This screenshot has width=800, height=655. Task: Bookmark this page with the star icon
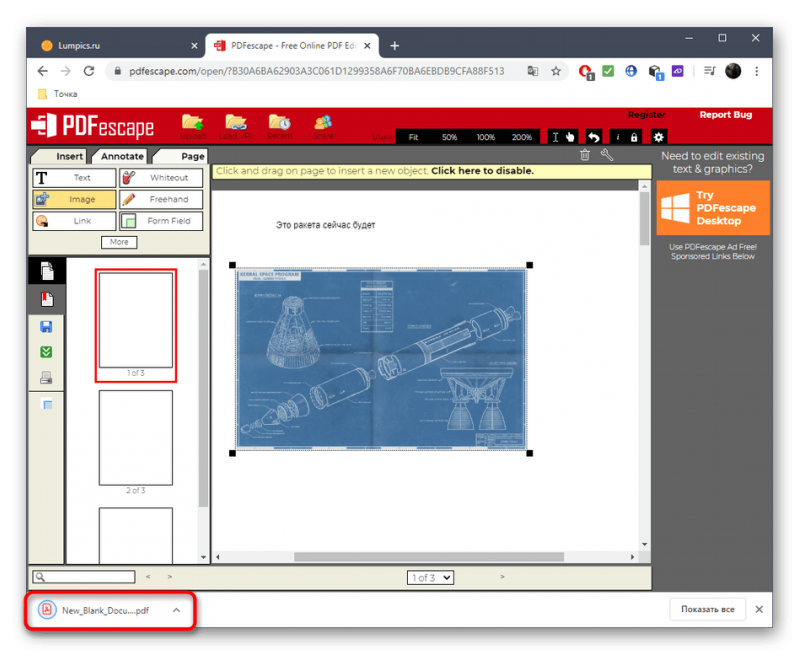556,71
